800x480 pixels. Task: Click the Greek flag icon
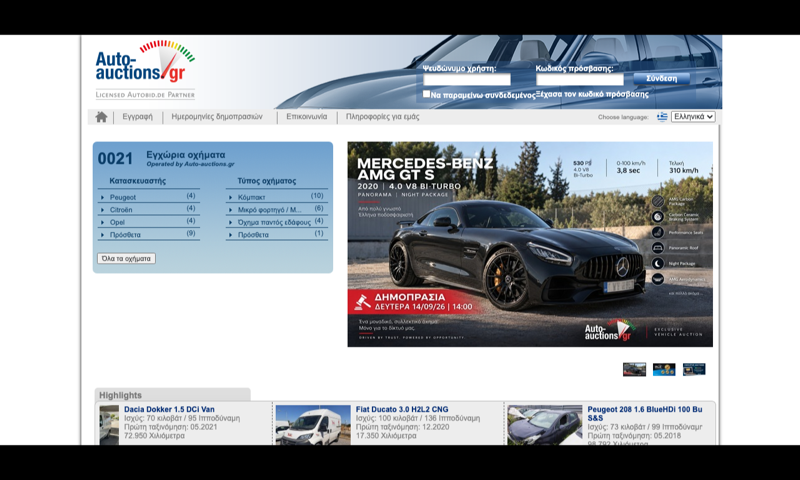tap(662, 117)
